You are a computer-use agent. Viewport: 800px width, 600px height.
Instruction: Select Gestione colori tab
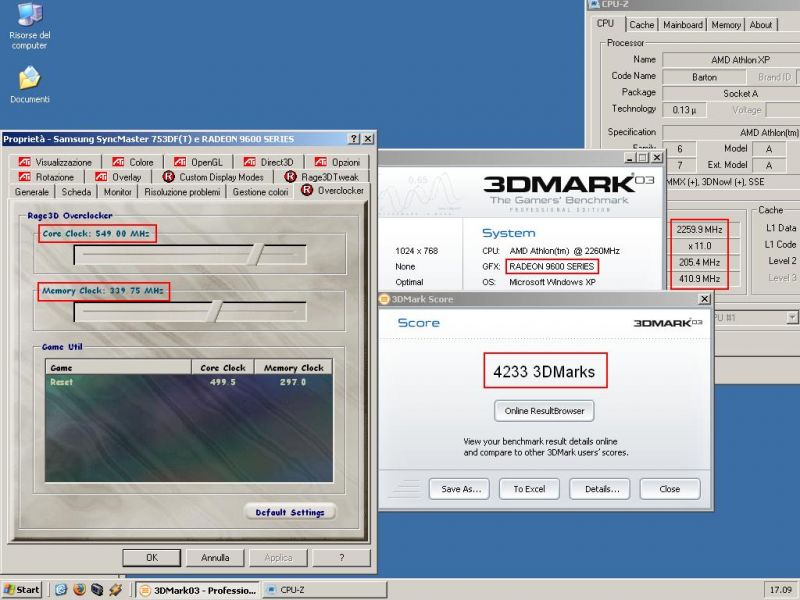pyautogui.click(x=260, y=192)
